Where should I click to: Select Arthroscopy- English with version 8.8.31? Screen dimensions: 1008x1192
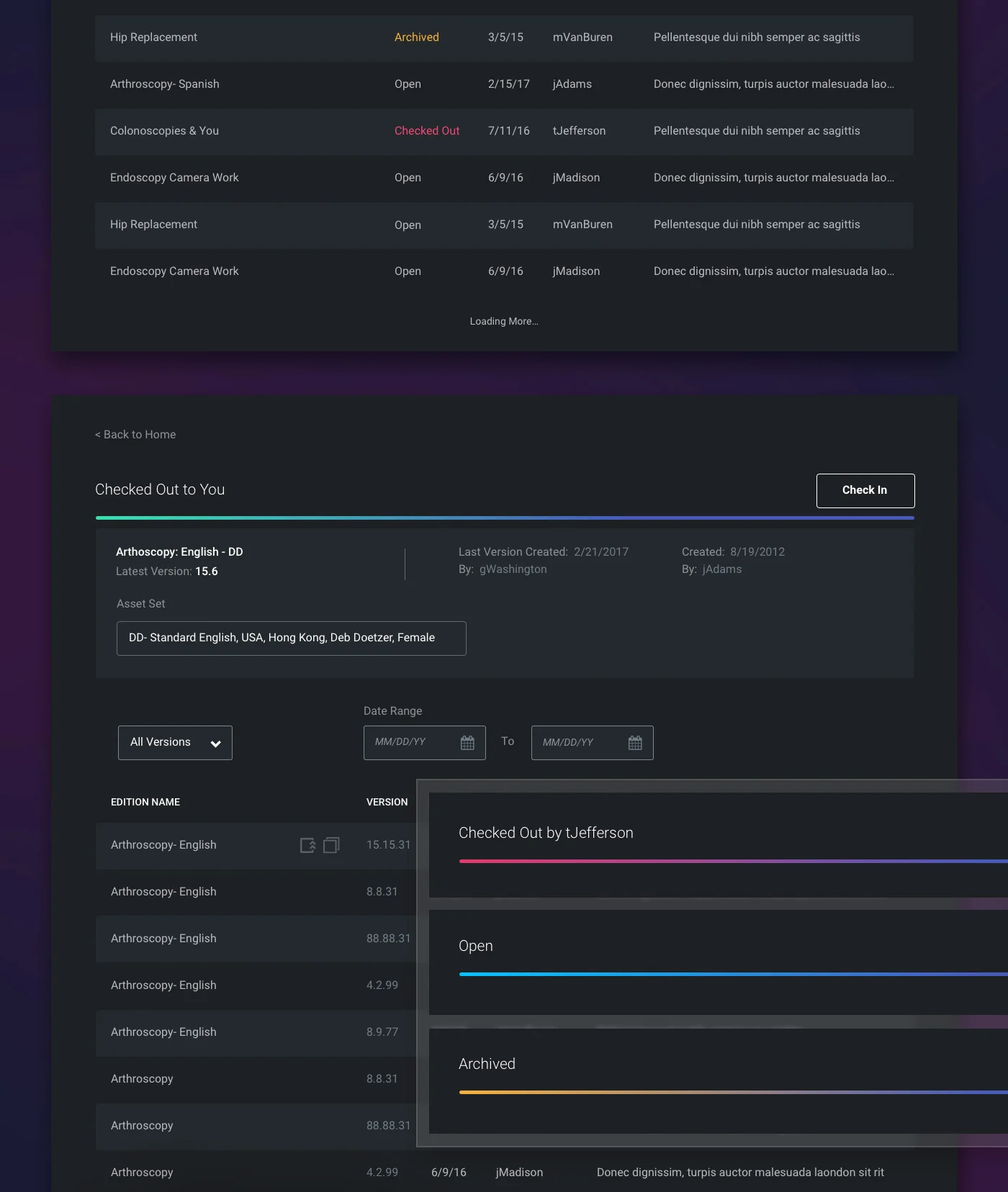pos(256,892)
